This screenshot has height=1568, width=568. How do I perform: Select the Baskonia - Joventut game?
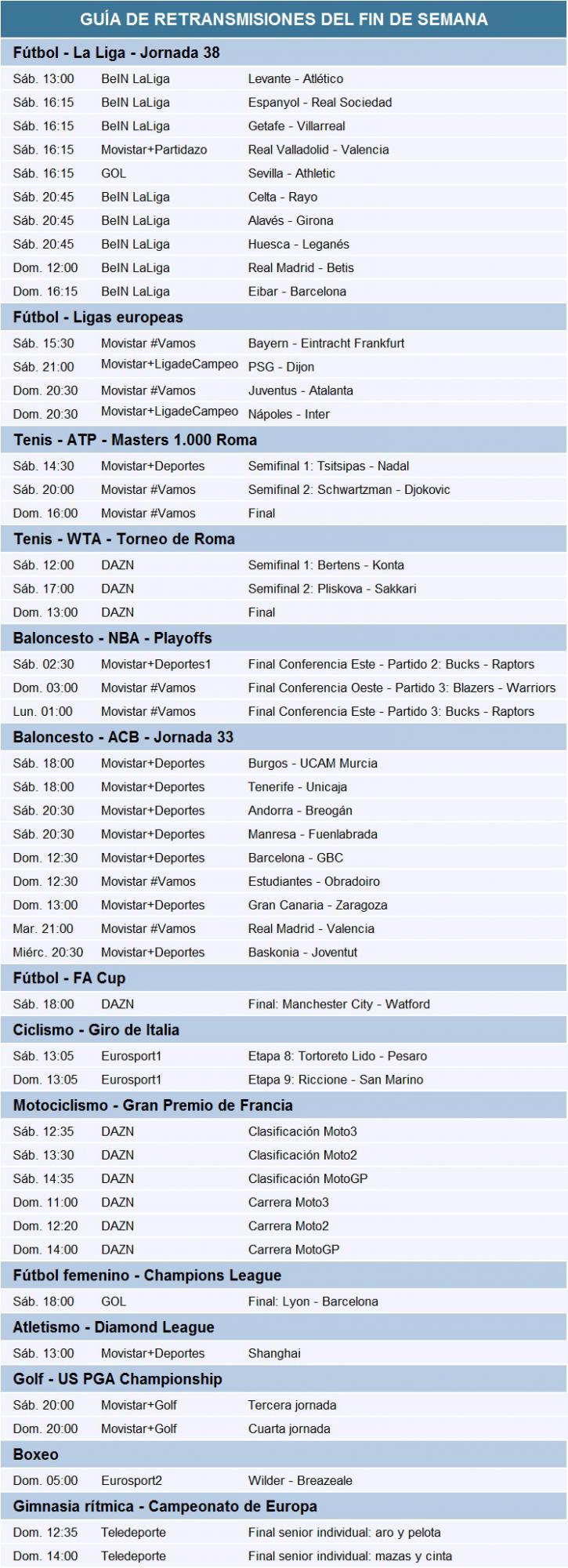coord(302,953)
